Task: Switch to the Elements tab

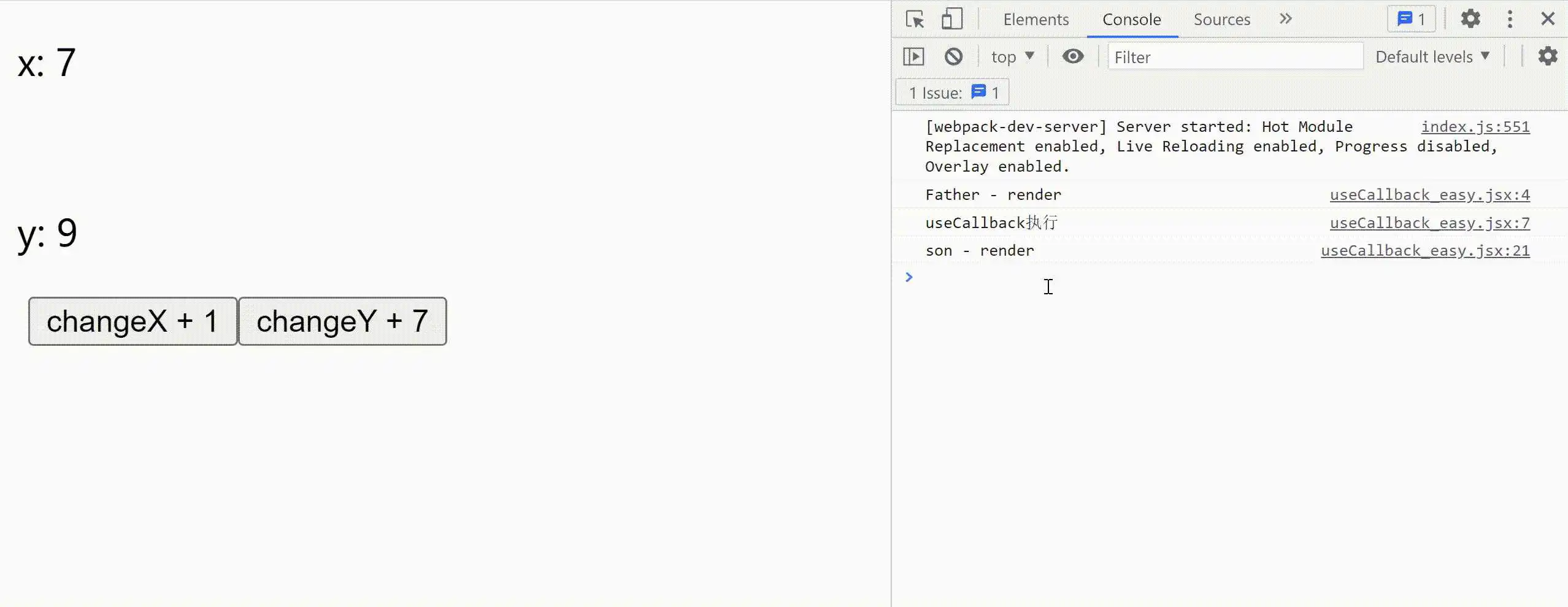Action: coord(1036,20)
